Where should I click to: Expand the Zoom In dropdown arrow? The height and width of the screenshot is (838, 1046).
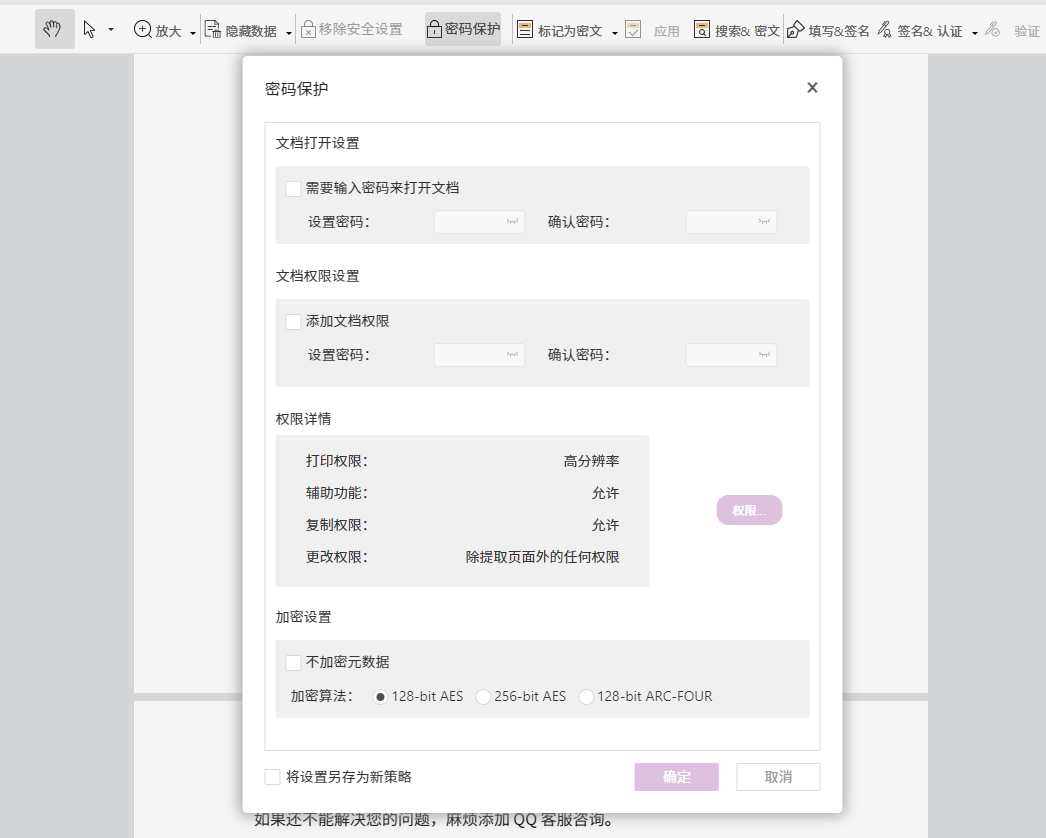(x=192, y=32)
